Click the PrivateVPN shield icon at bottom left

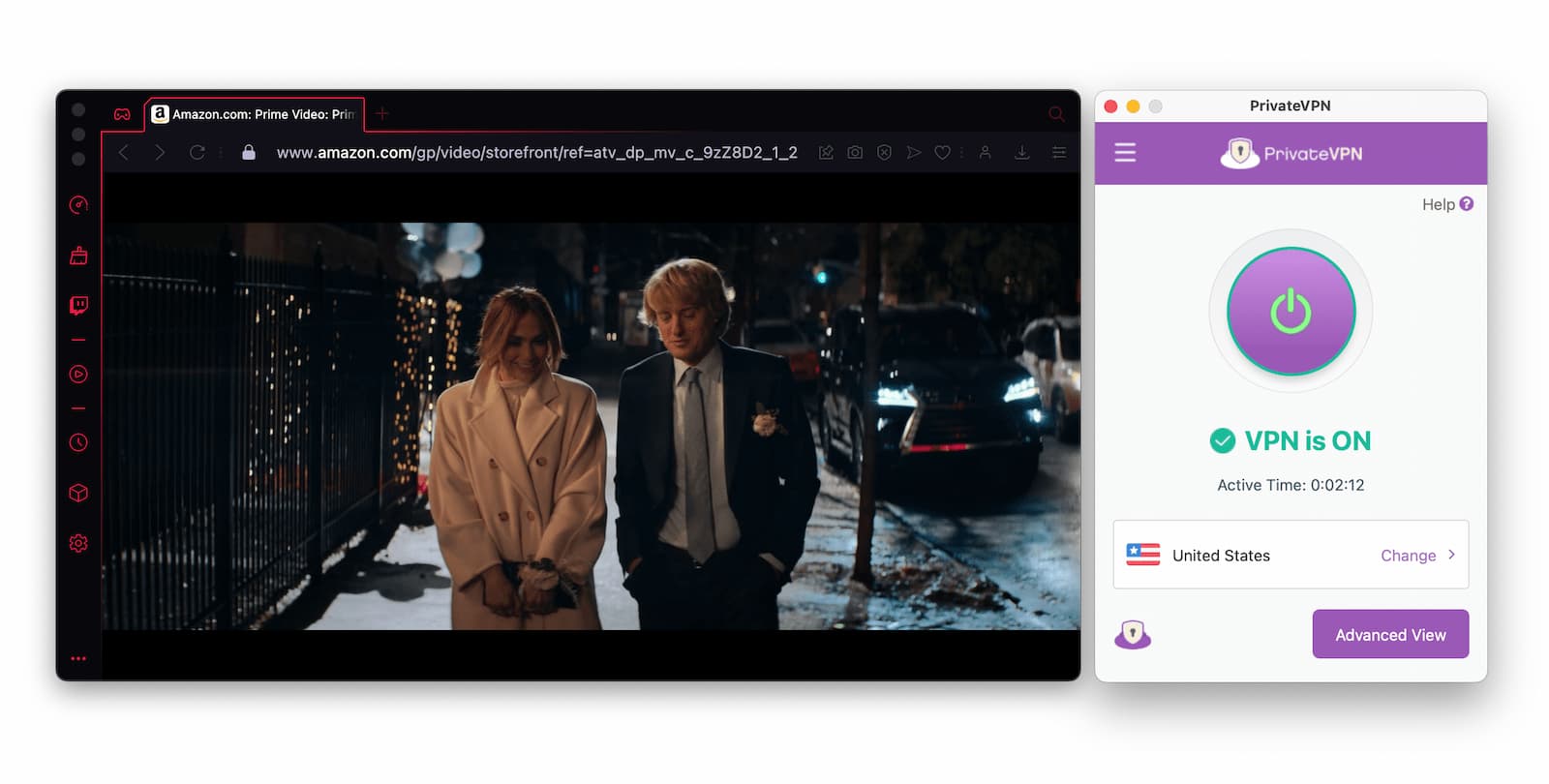point(1133,635)
